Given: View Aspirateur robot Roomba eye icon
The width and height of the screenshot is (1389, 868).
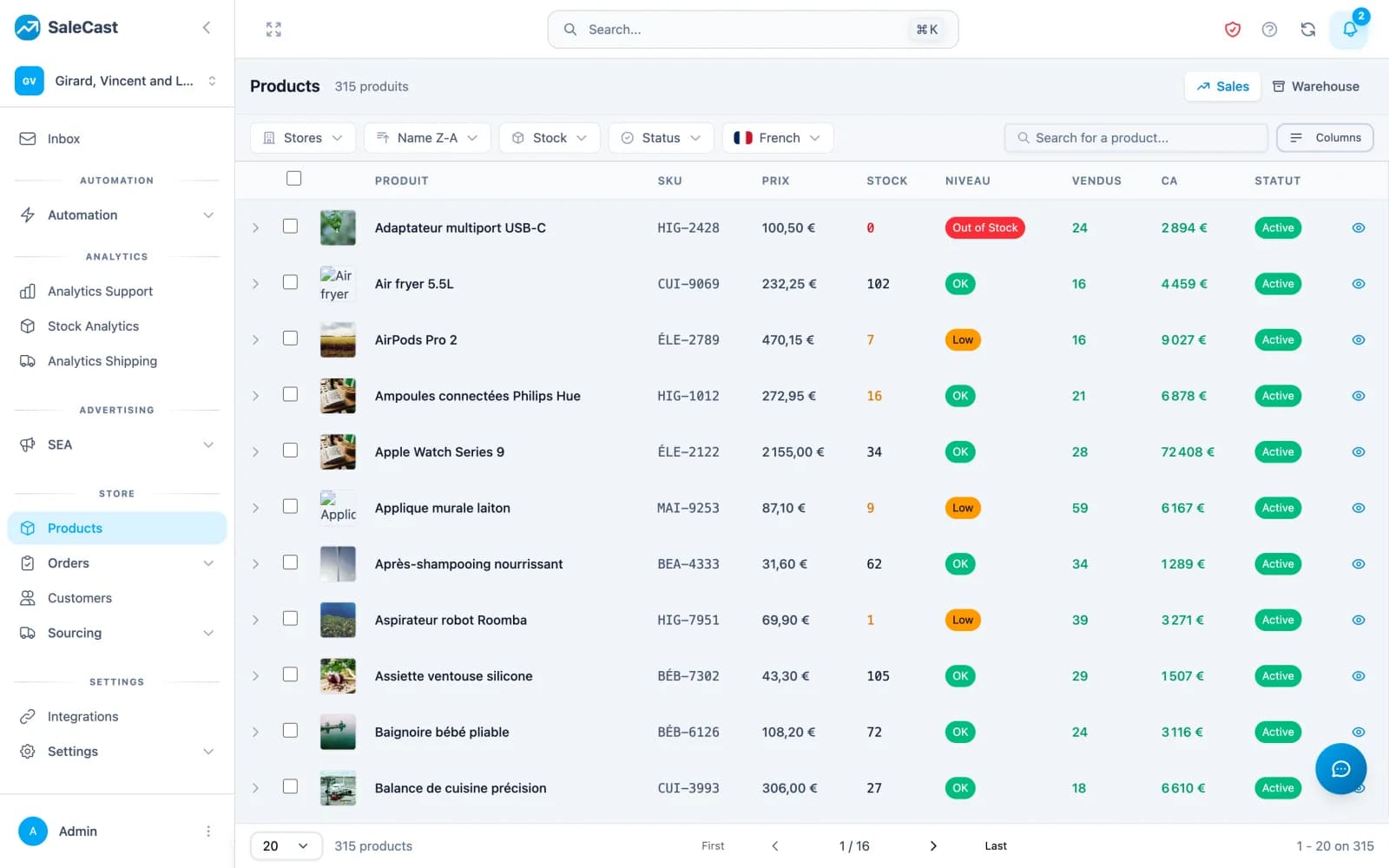Looking at the screenshot, I should pyautogui.click(x=1359, y=620).
